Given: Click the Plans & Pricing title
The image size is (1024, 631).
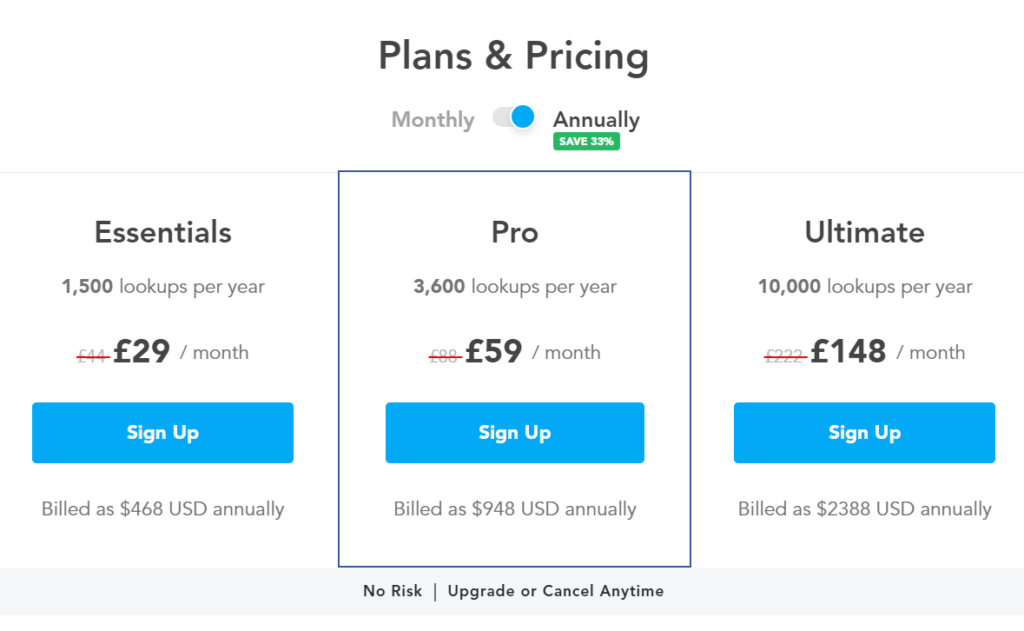Looking at the screenshot, I should tap(513, 56).
